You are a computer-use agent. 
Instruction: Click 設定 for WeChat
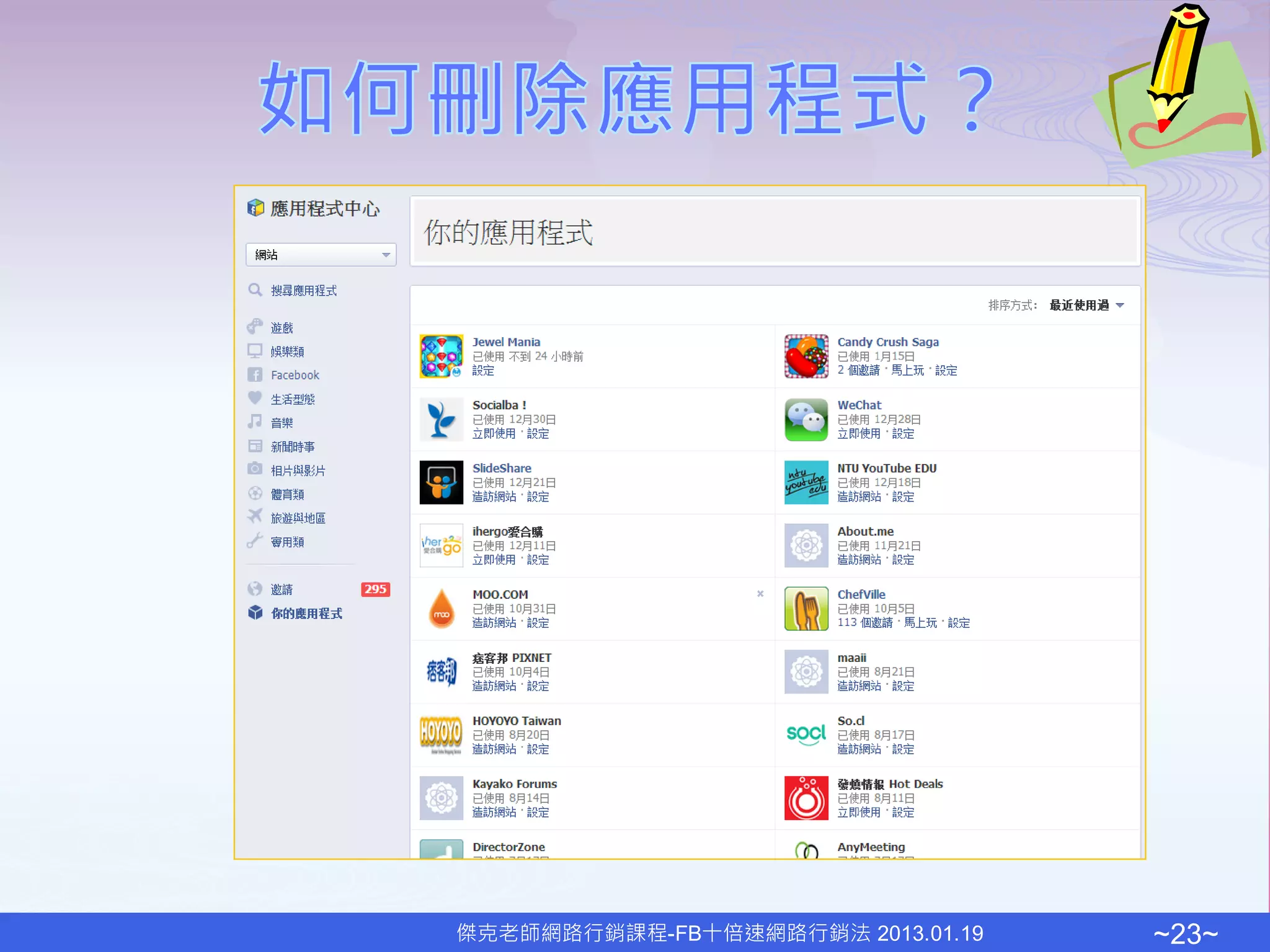click(x=903, y=434)
